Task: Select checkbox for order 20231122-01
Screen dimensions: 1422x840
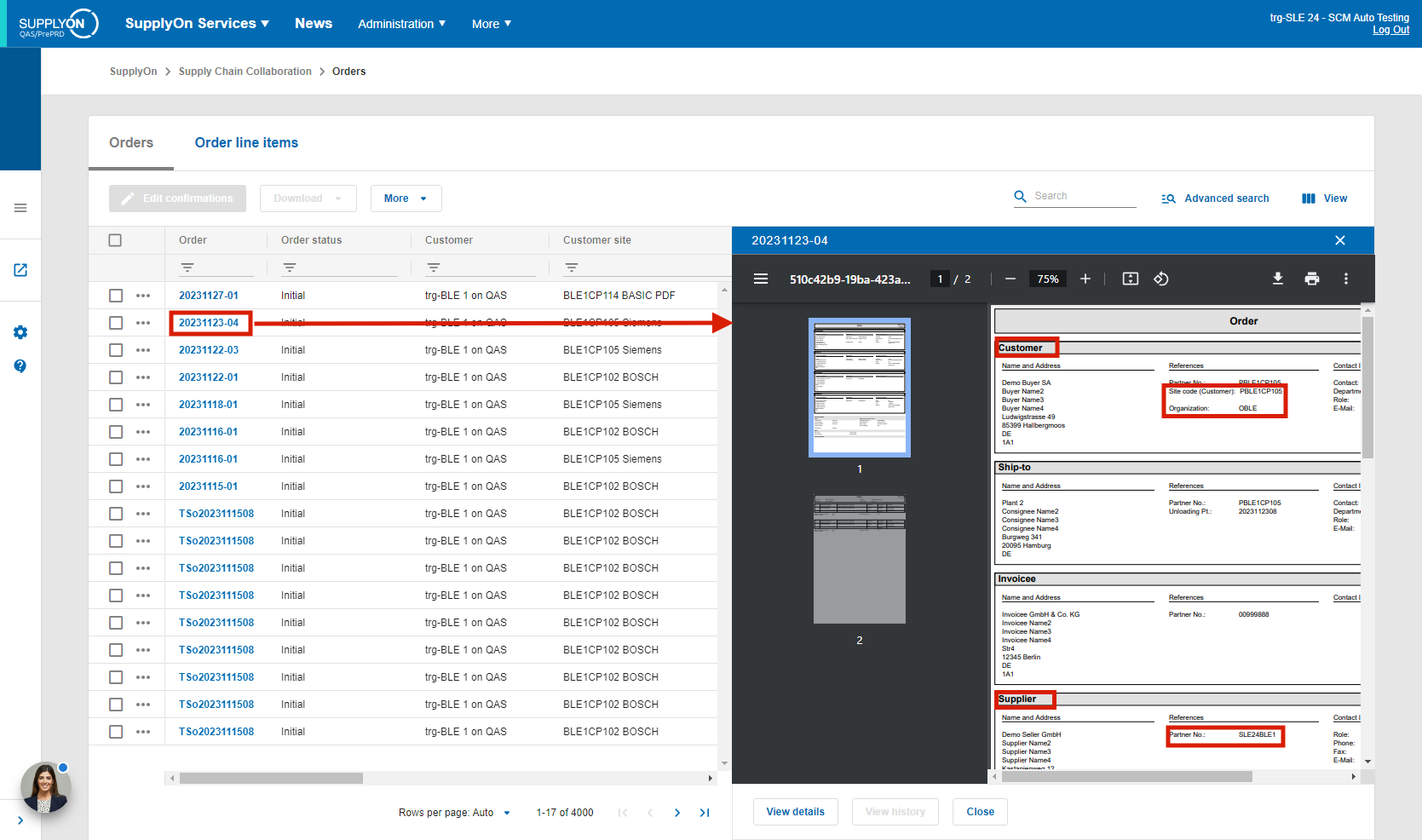Action: tap(116, 377)
